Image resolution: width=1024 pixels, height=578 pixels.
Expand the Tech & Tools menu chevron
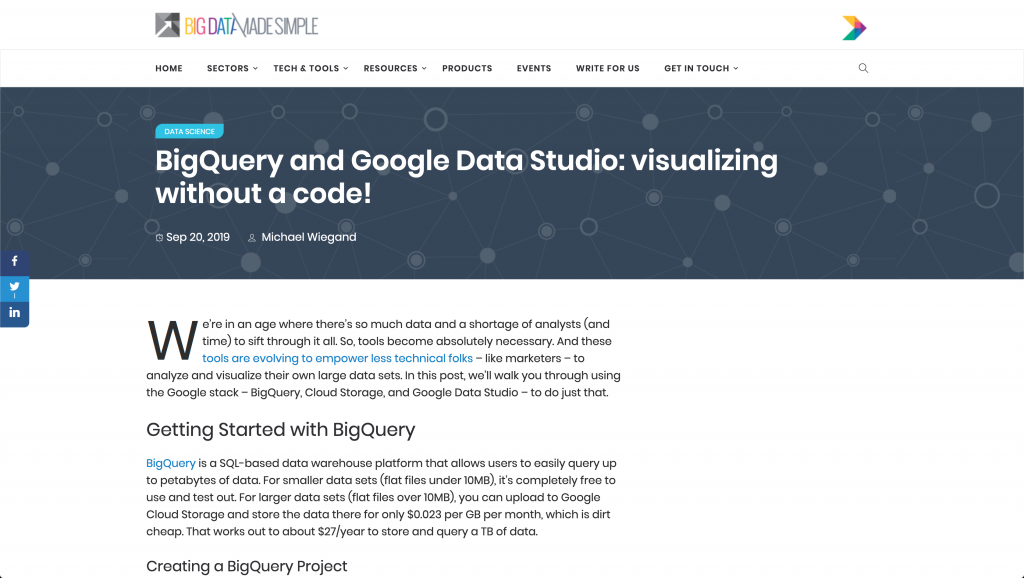pos(345,68)
